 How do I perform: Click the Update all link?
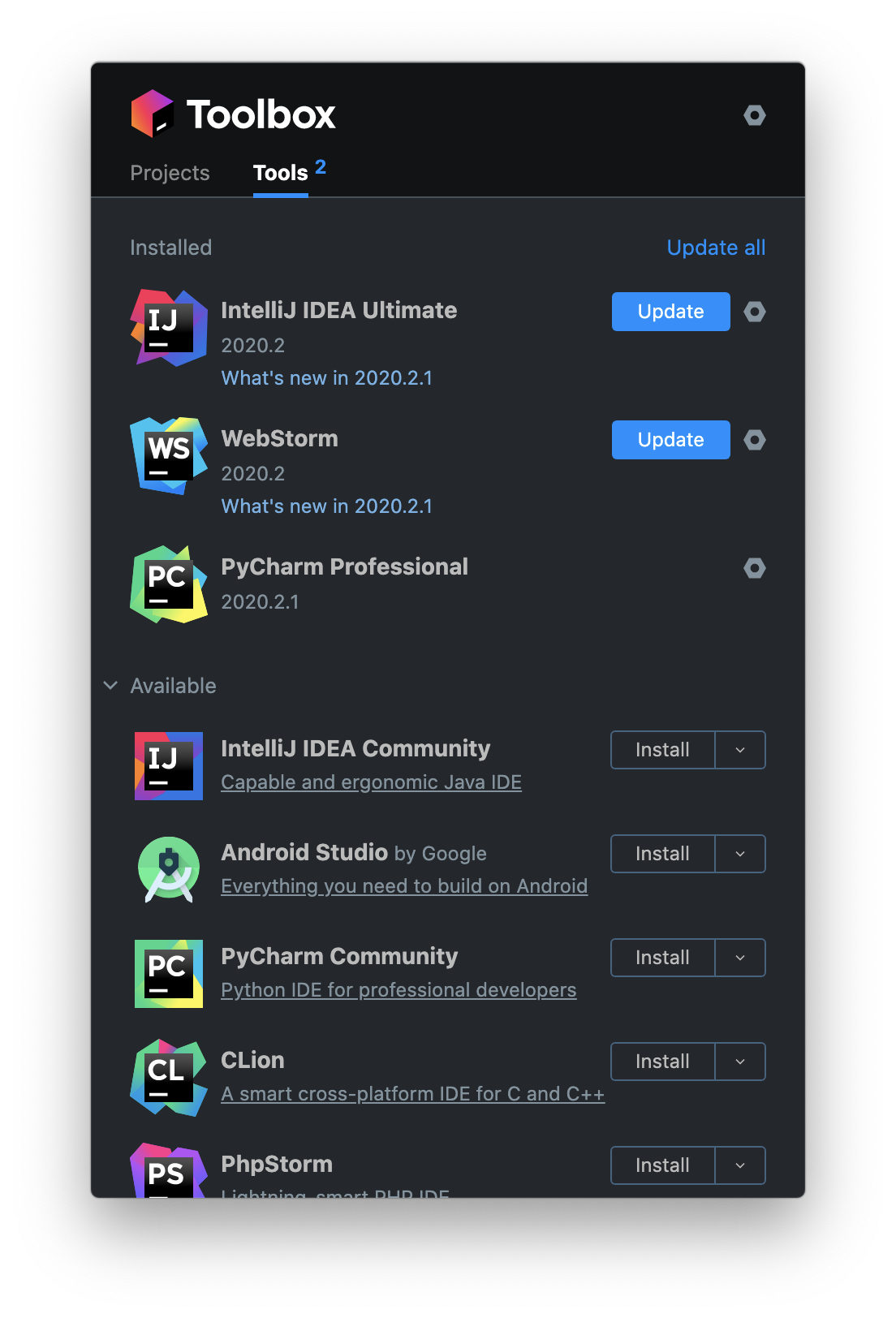[x=716, y=248]
